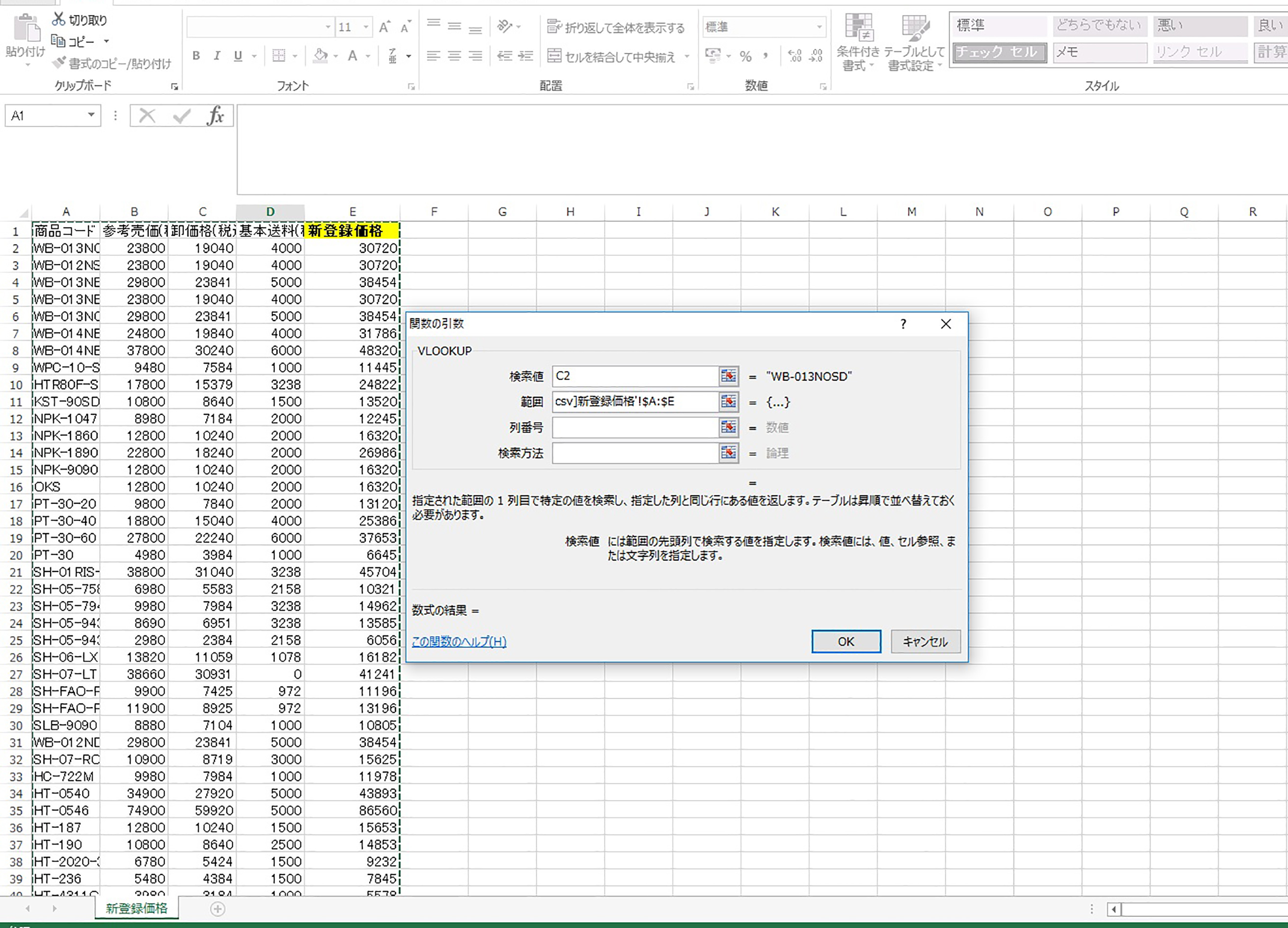Viewport: 1288px width, 928px height.
Task: Open Name Box dropdown arrow
Action: 91,115
